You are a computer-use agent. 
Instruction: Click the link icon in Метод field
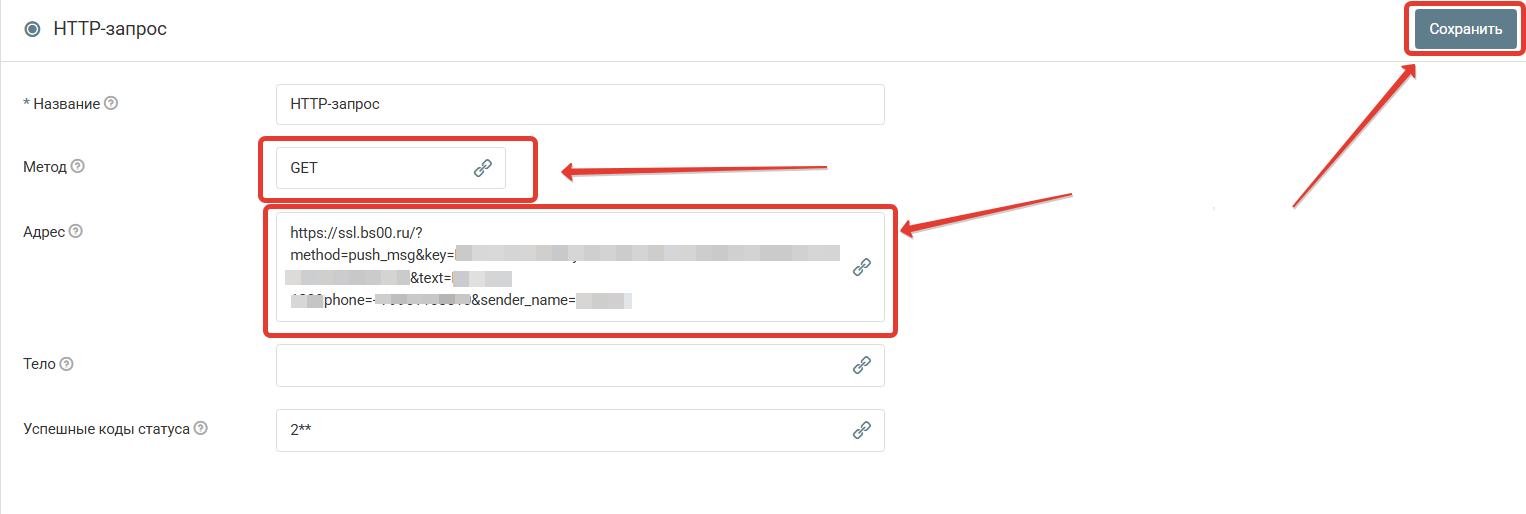483,168
